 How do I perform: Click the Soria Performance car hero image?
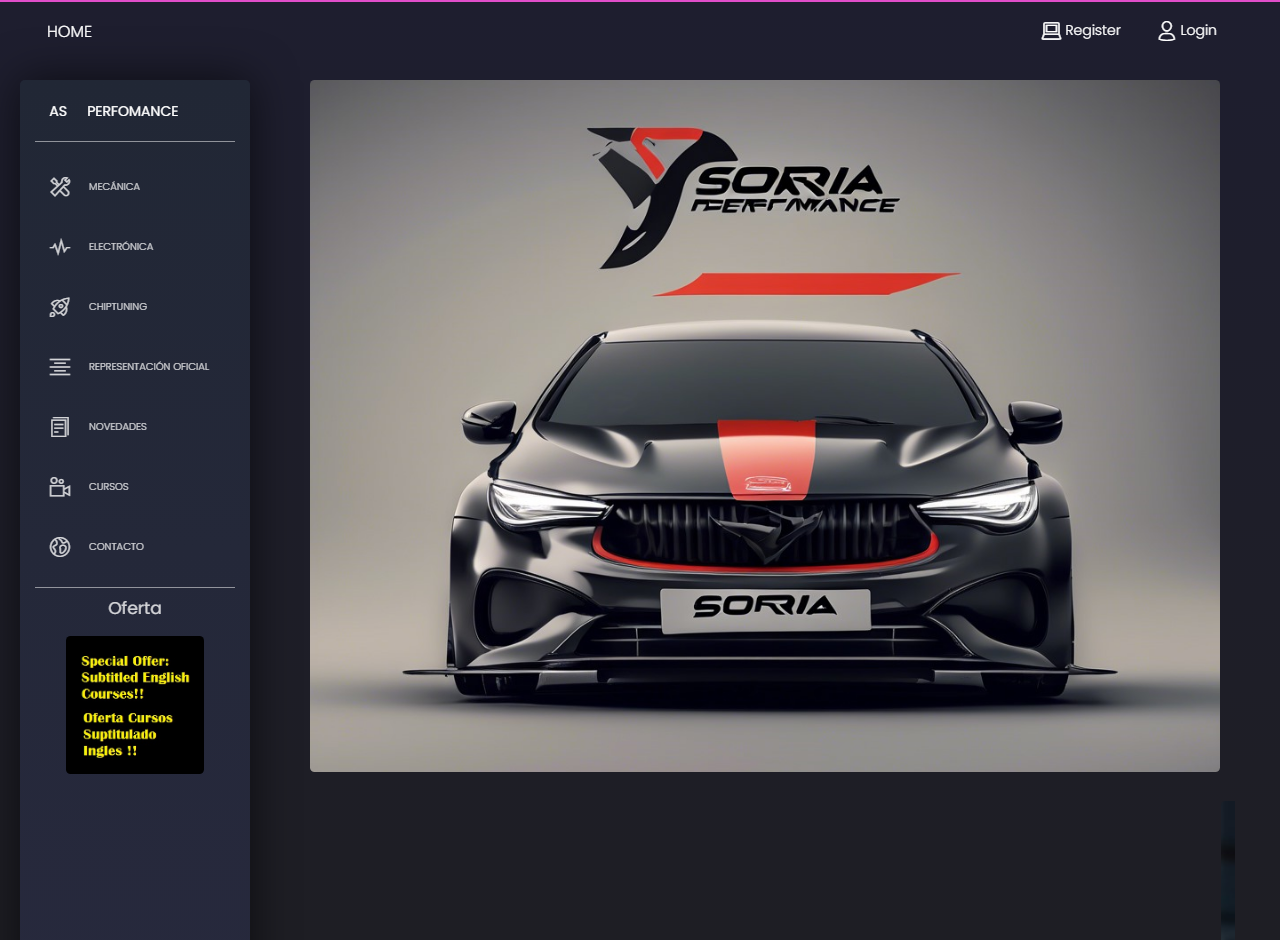(765, 426)
